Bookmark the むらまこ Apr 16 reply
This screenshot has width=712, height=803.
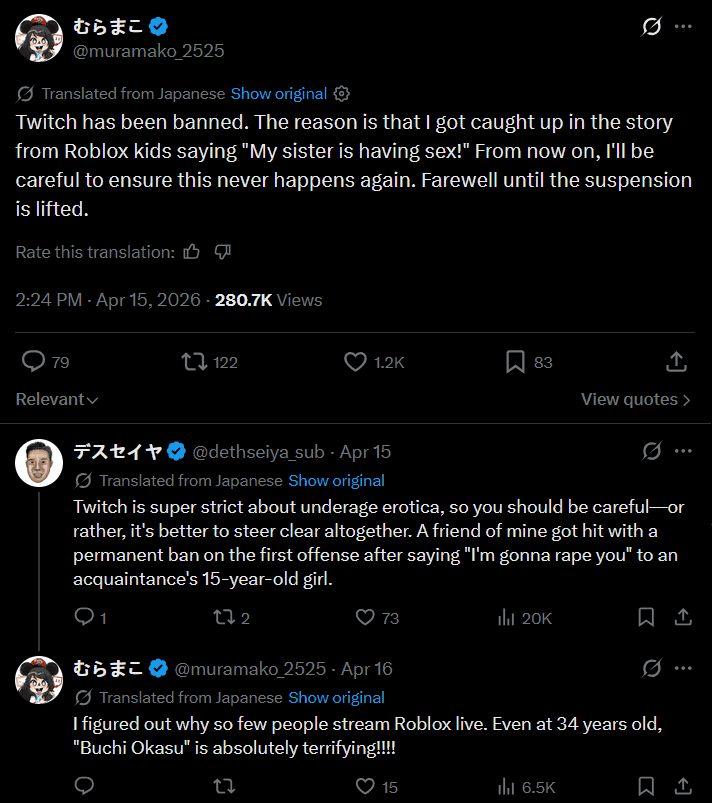tap(647, 787)
